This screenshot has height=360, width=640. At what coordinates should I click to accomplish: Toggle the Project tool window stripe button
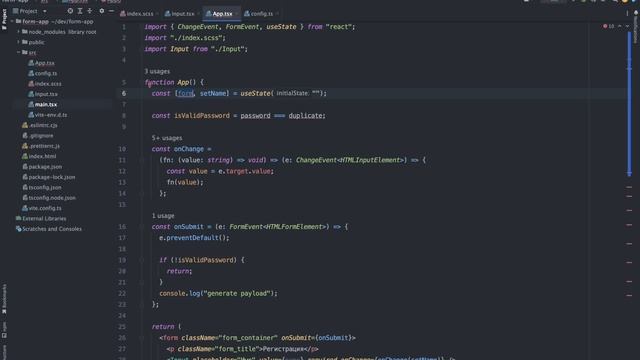click(4, 19)
